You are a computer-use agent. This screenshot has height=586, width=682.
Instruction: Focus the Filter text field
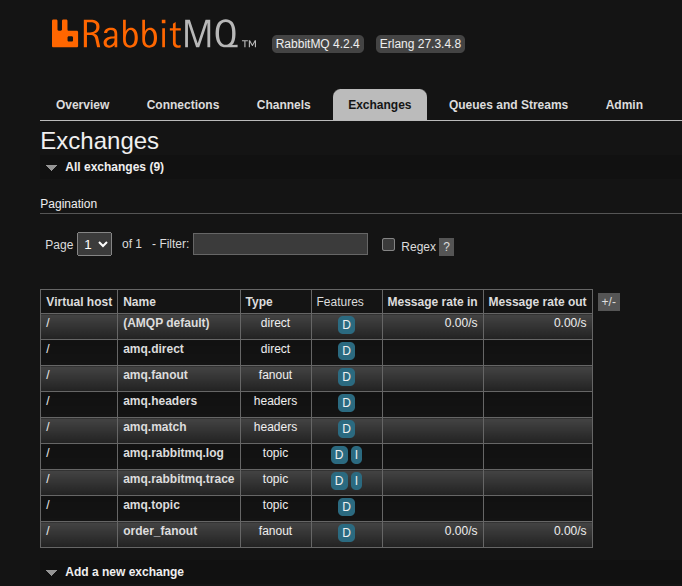[x=281, y=244]
